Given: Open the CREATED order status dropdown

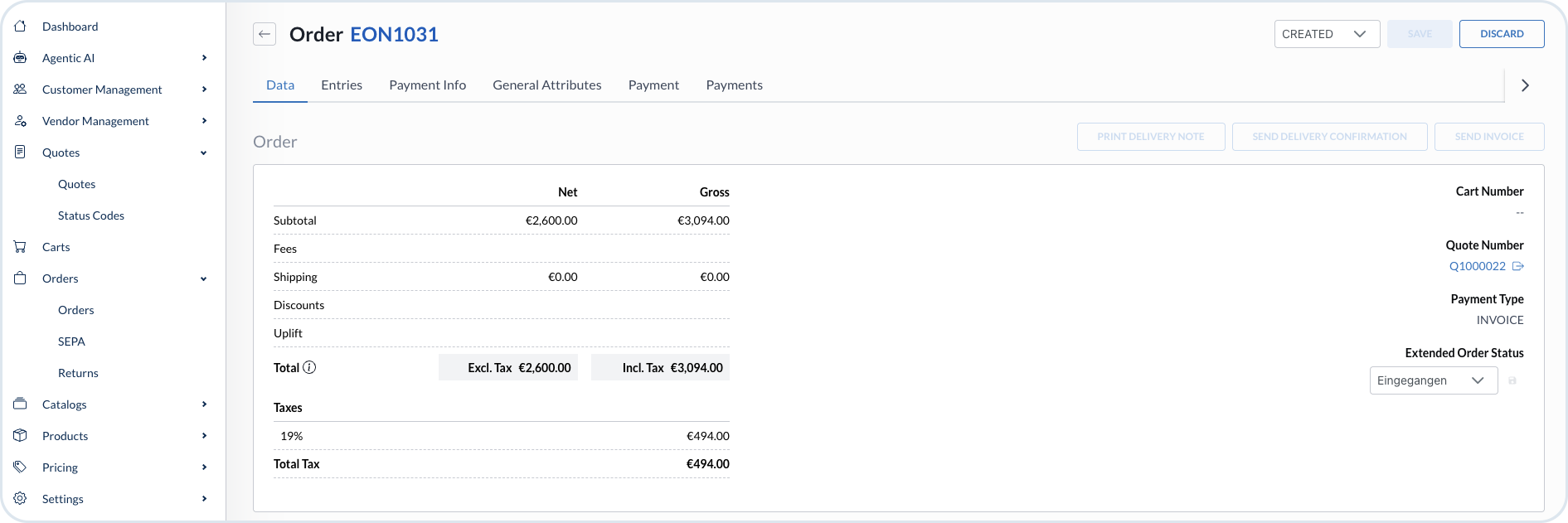Looking at the screenshot, I should pos(1327,34).
